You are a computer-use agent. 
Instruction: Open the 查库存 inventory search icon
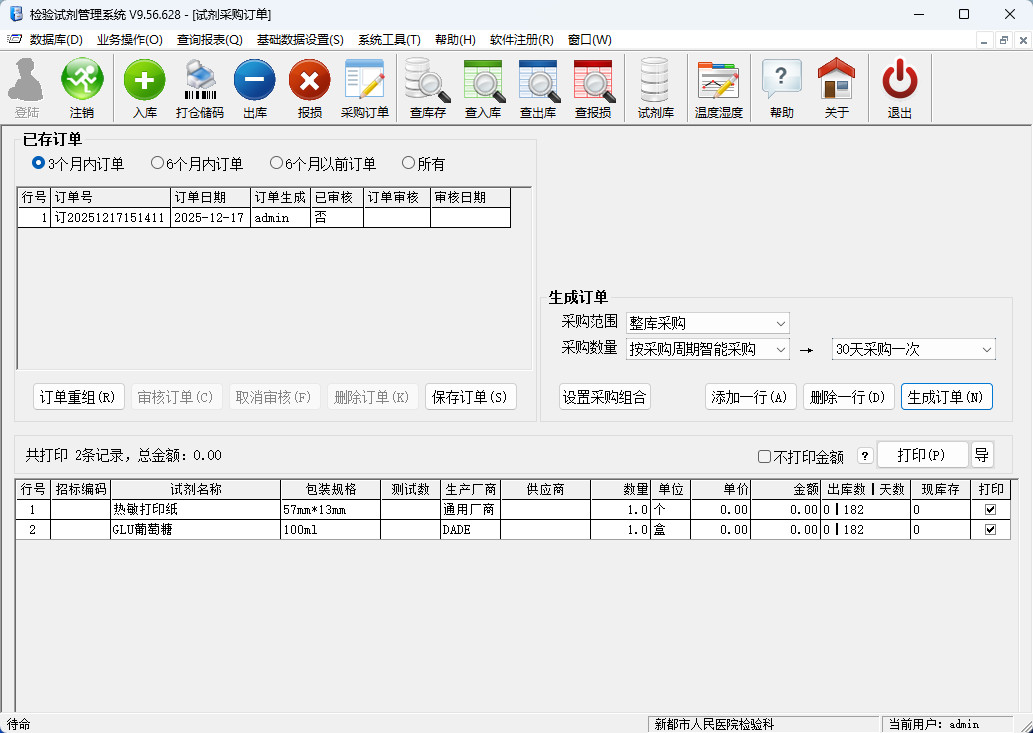[x=428, y=80]
